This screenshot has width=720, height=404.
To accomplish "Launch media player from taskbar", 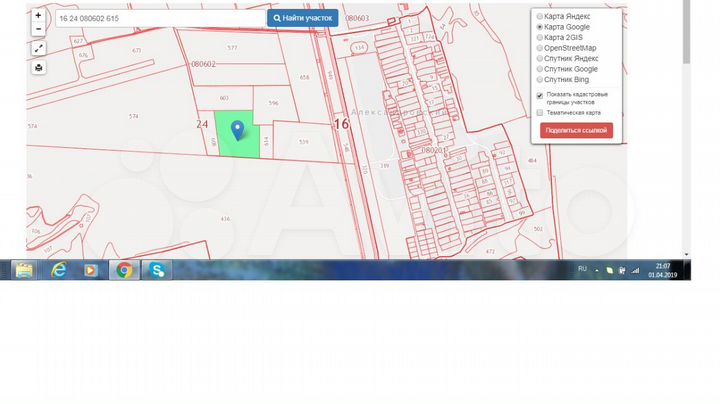I will [x=91, y=270].
